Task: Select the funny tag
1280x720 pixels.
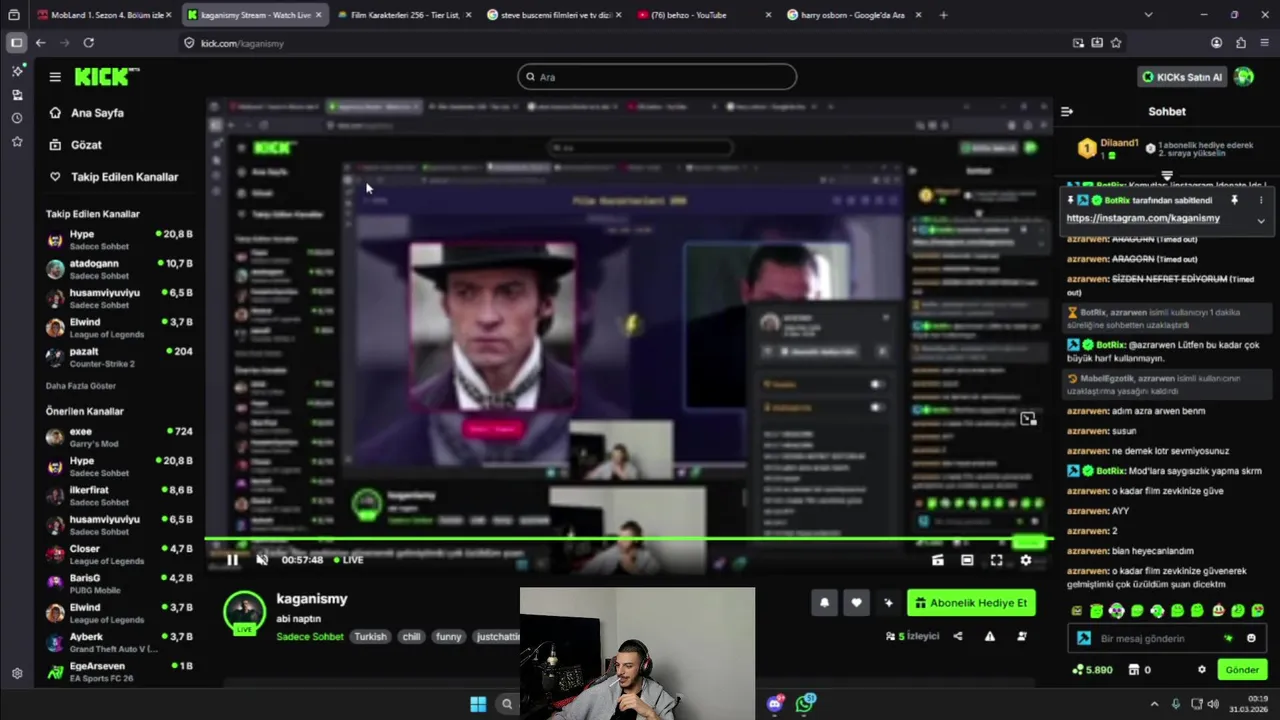Action: [x=448, y=636]
